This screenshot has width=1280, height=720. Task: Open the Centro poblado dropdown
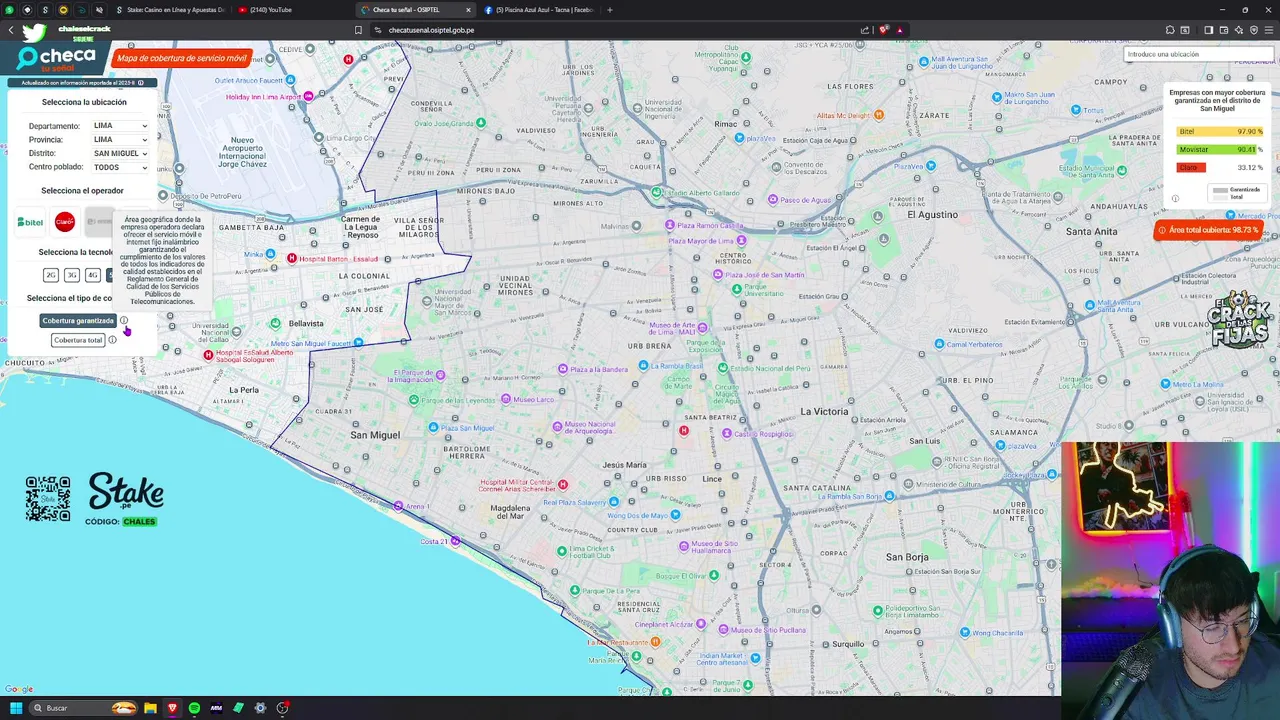pos(120,167)
